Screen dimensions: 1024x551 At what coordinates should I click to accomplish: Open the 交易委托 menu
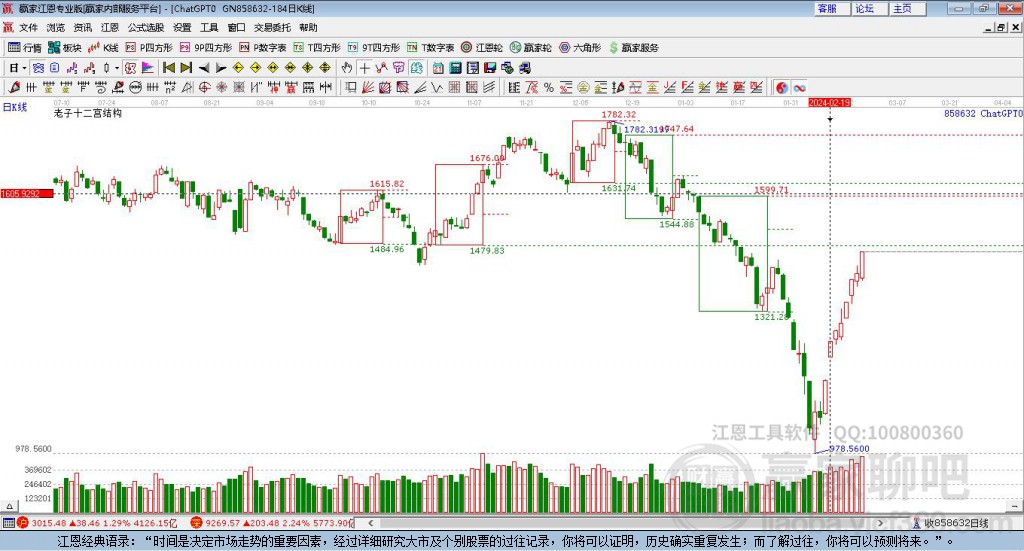272,27
